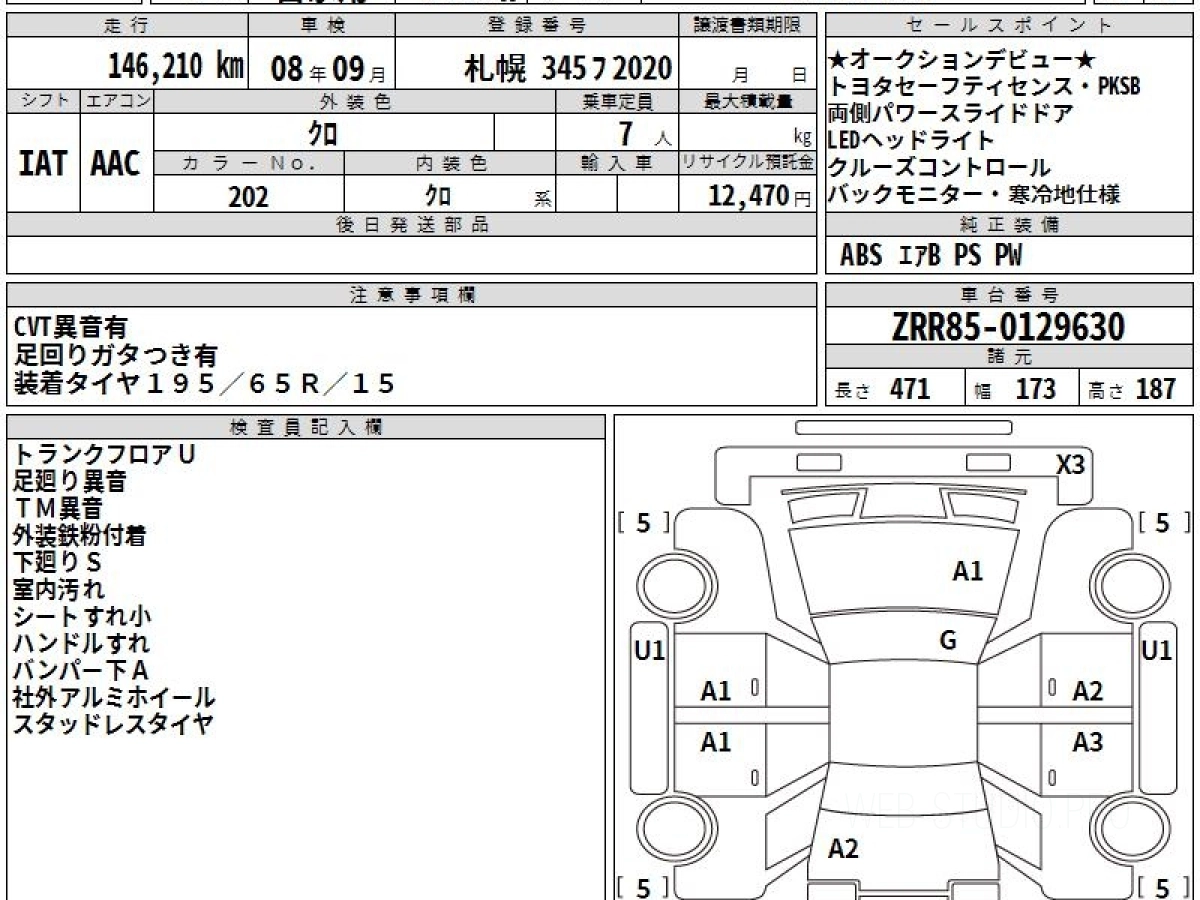Viewport: 1200px width, 900px height.
Task: Click the TM異音 inspector note
Action: (x=58, y=508)
